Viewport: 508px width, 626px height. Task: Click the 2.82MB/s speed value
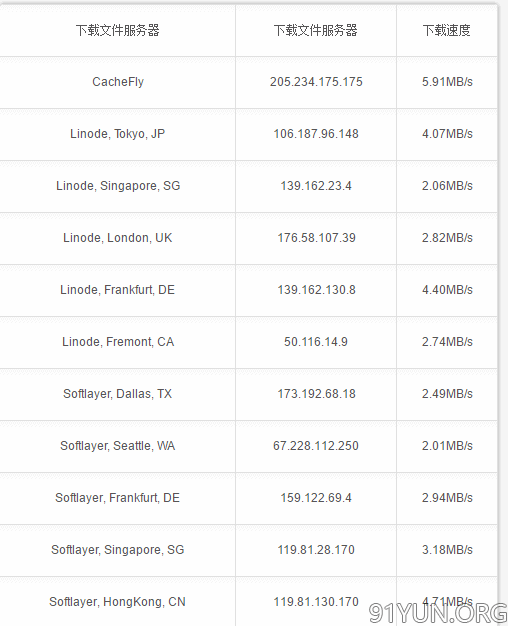[447, 238]
